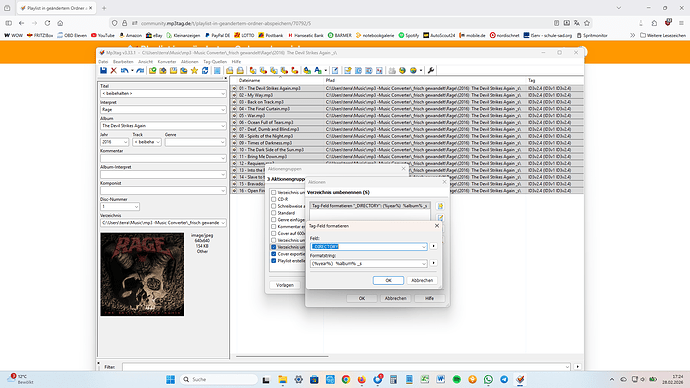
Task: Click the Filter input field
Action: (346, 367)
